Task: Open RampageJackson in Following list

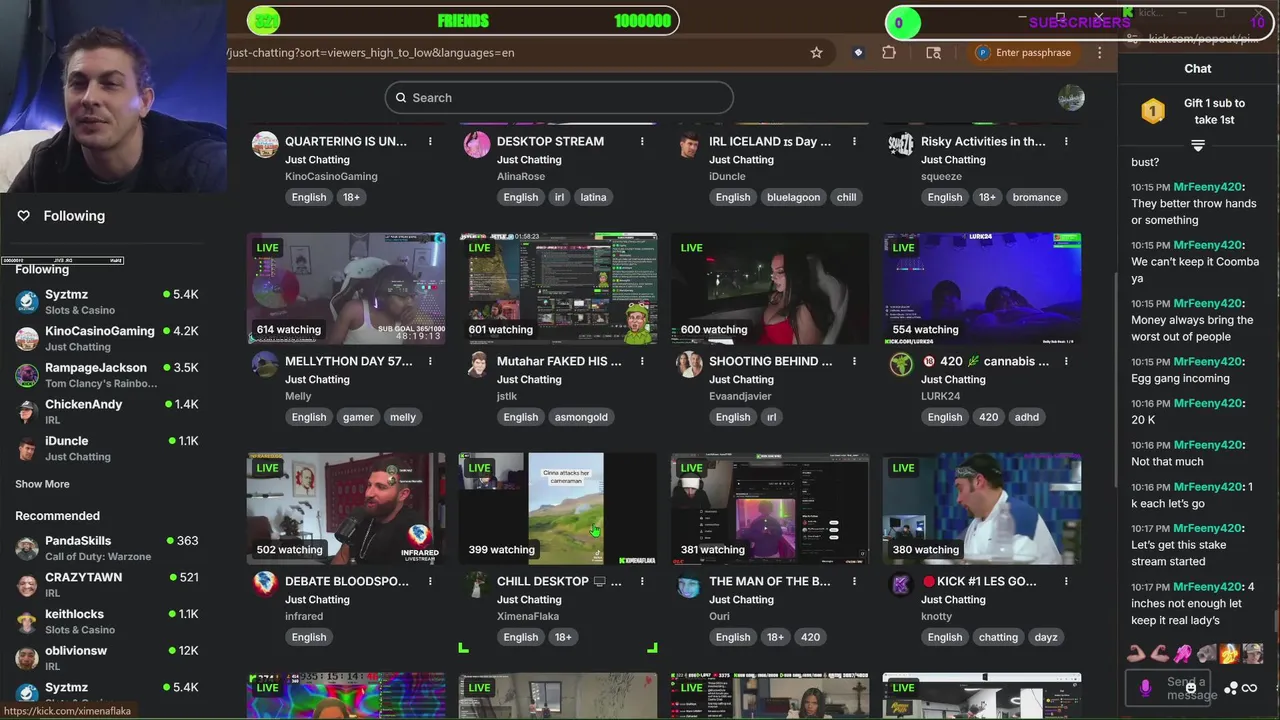Action: coord(107,375)
